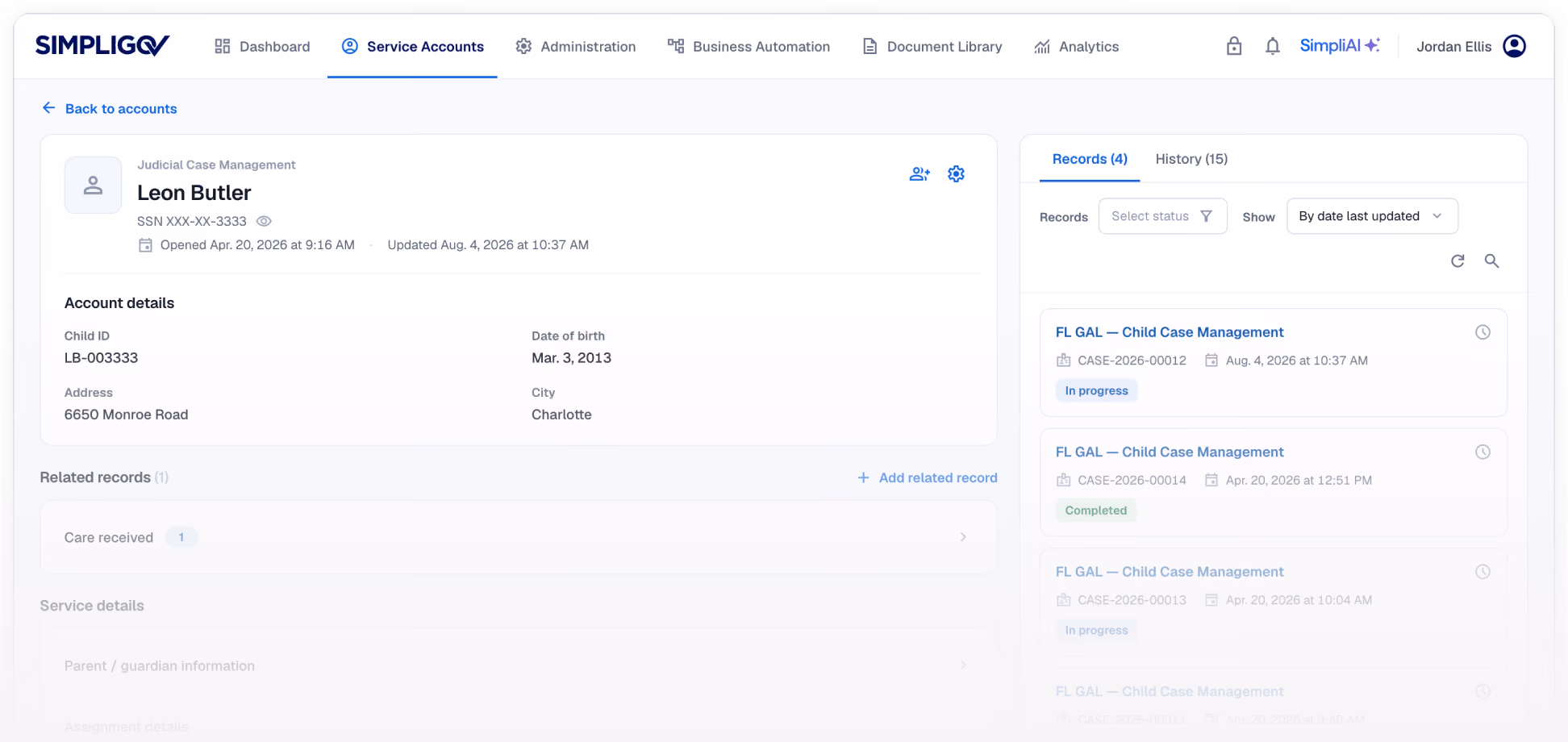Expand Care received row chevron
The width and height of the screenshot is (1568, 742).
963,537
